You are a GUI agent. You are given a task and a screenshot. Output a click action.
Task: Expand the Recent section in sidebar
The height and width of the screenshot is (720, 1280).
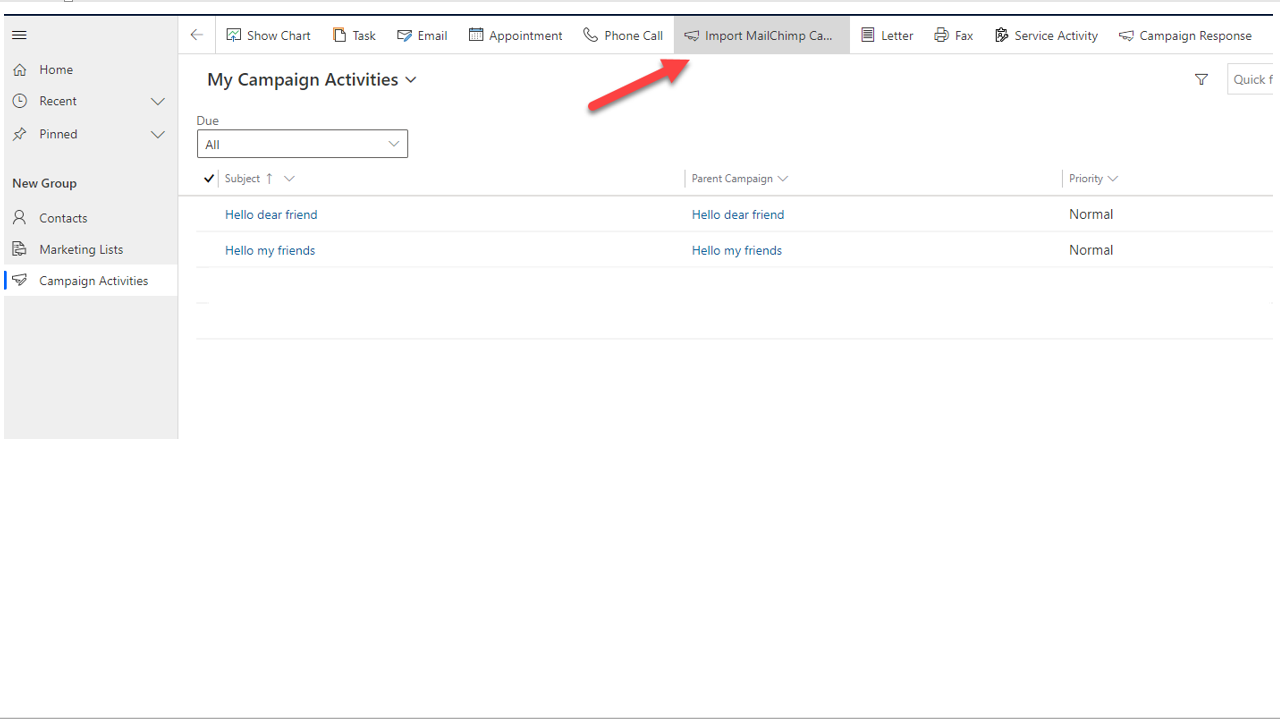pyautogui.click(x=157, y=101)
